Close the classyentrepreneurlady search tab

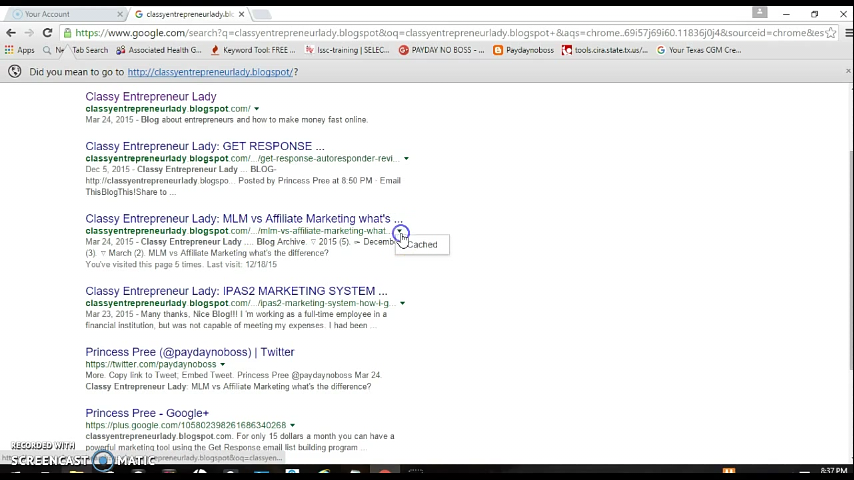(241, 14)
